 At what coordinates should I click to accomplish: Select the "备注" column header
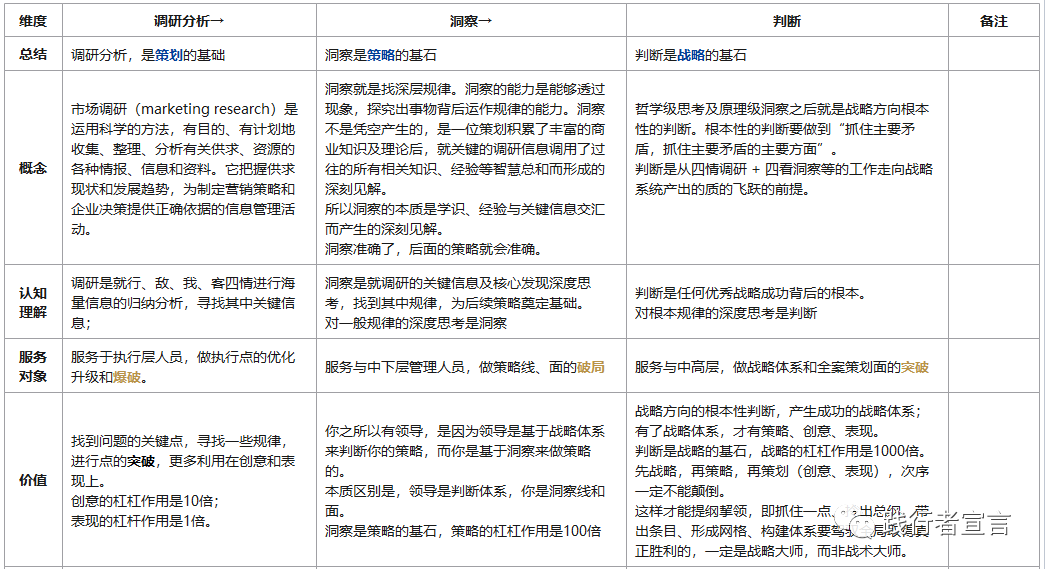tap(994, 21)
